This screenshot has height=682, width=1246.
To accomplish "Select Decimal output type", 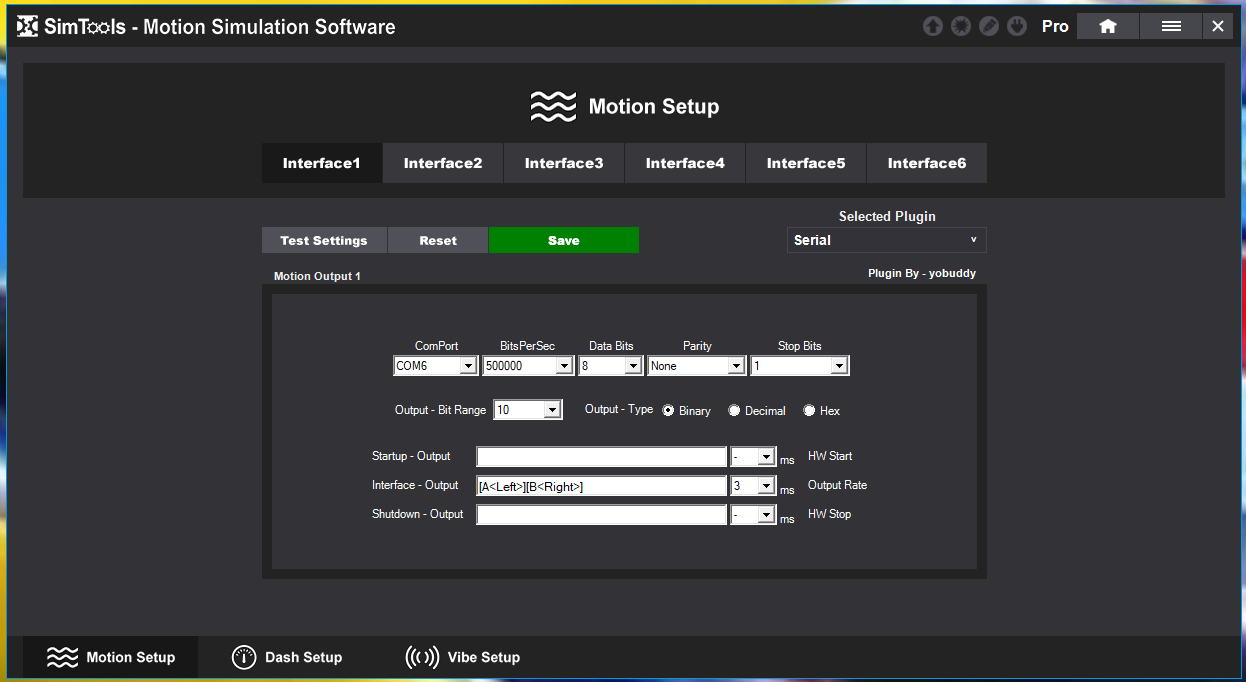I will 757,411.
